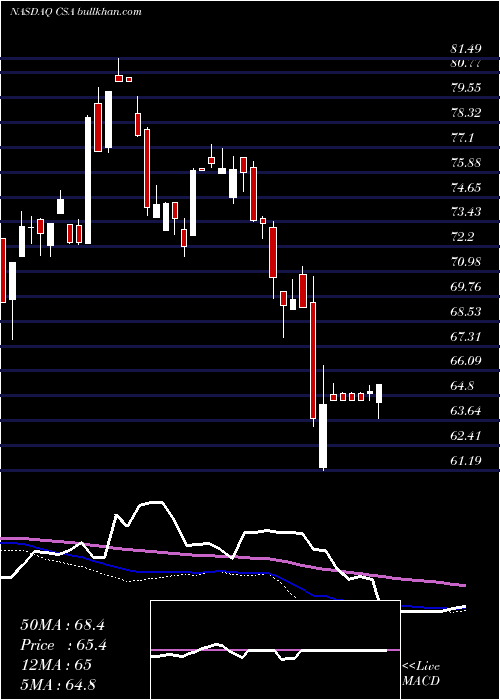This screenshot has height=700, width=500.
Task: Click the 70.98 price axis label
Action: 466,262
